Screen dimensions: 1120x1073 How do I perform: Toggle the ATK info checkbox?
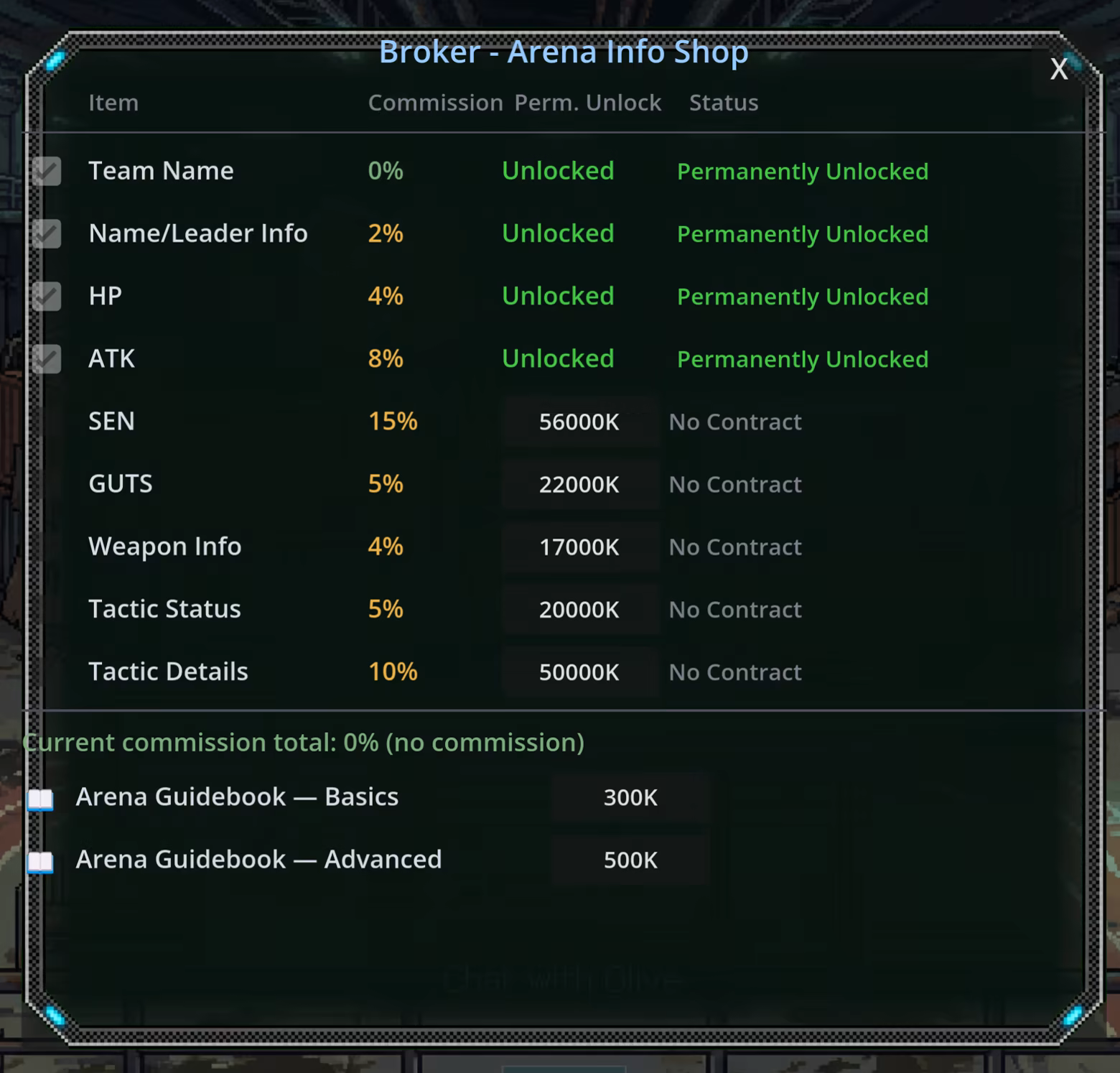47,359
